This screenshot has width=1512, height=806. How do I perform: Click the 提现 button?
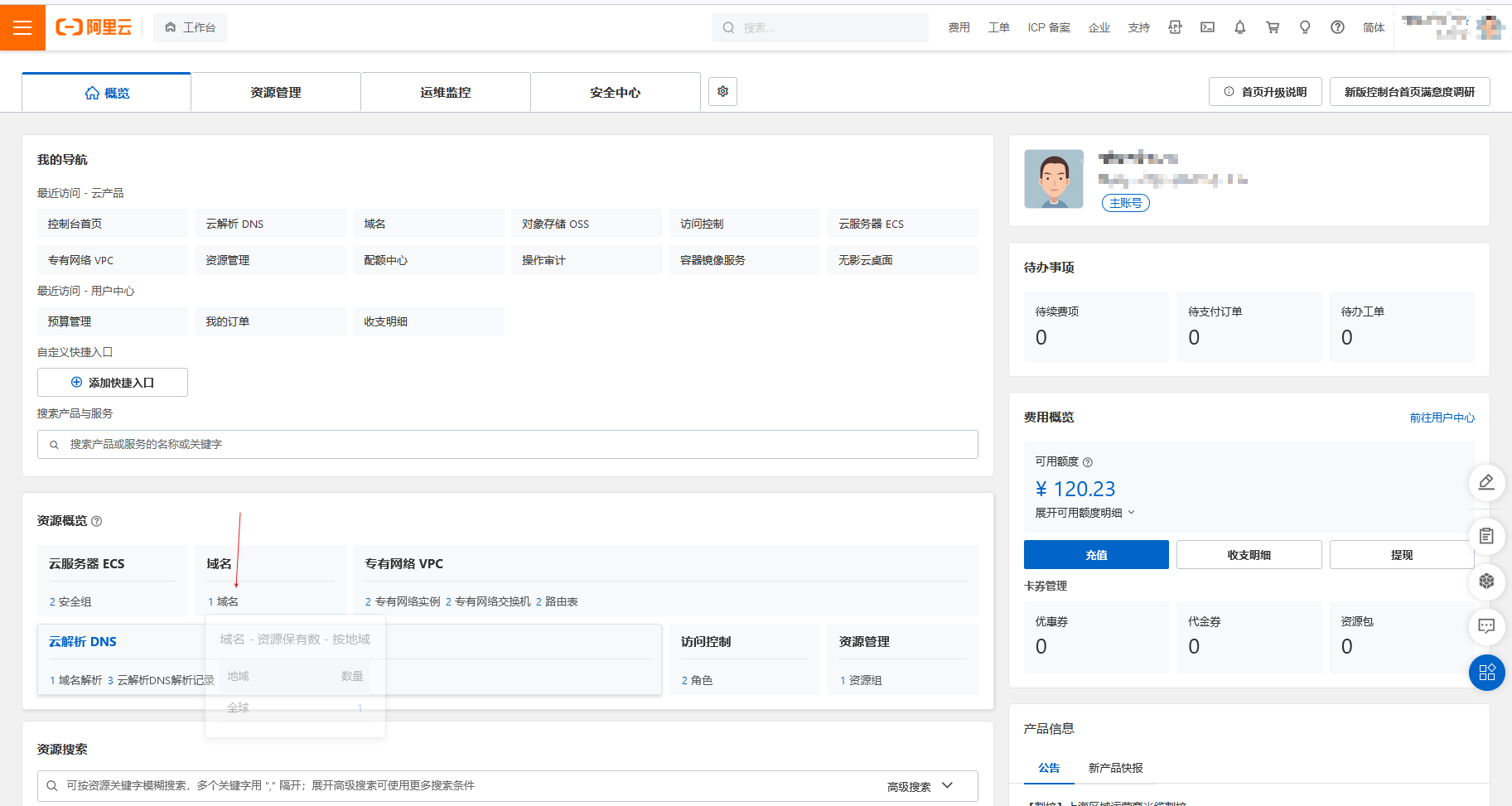tap(1402, 555)
